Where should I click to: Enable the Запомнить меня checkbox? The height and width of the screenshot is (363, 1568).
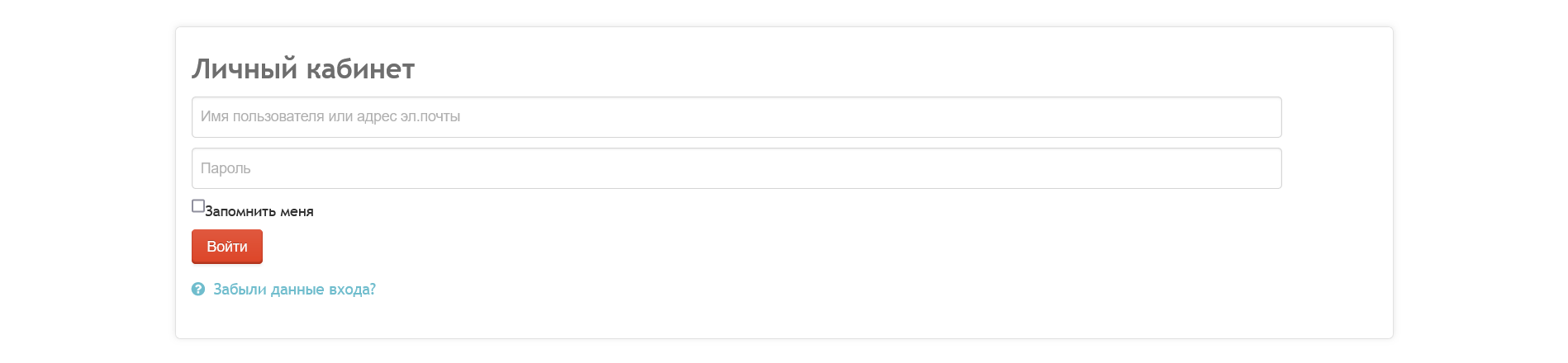[x=198, y=206]
